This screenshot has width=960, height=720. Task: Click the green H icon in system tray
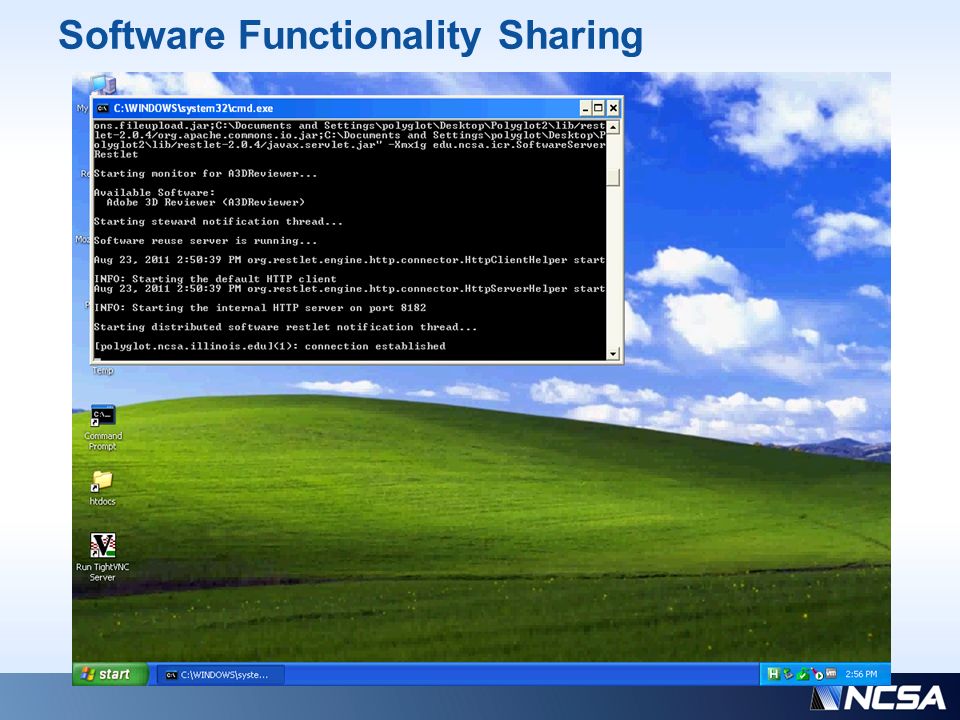pyautogui.click(x=773, y=674)
